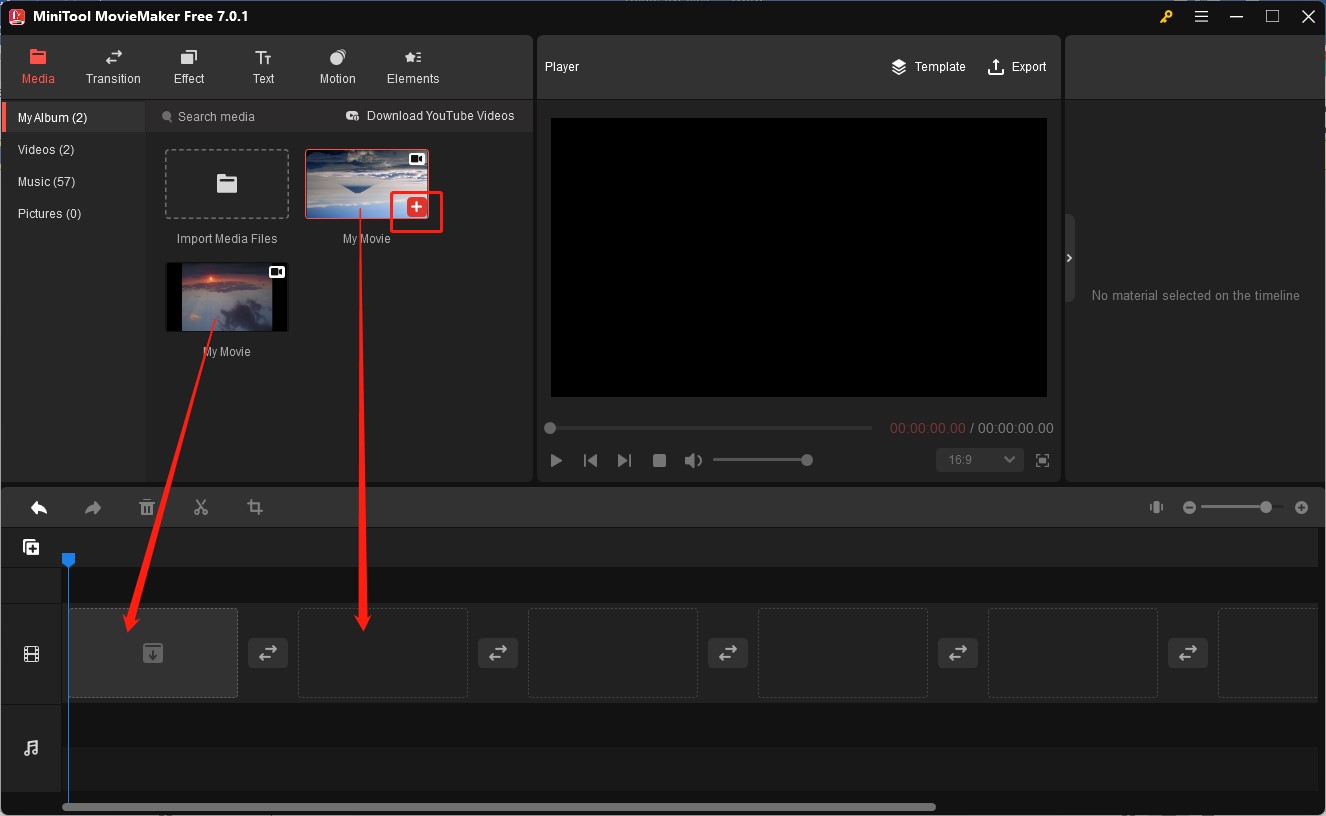Click the Export button

(x=1017, y=67)
